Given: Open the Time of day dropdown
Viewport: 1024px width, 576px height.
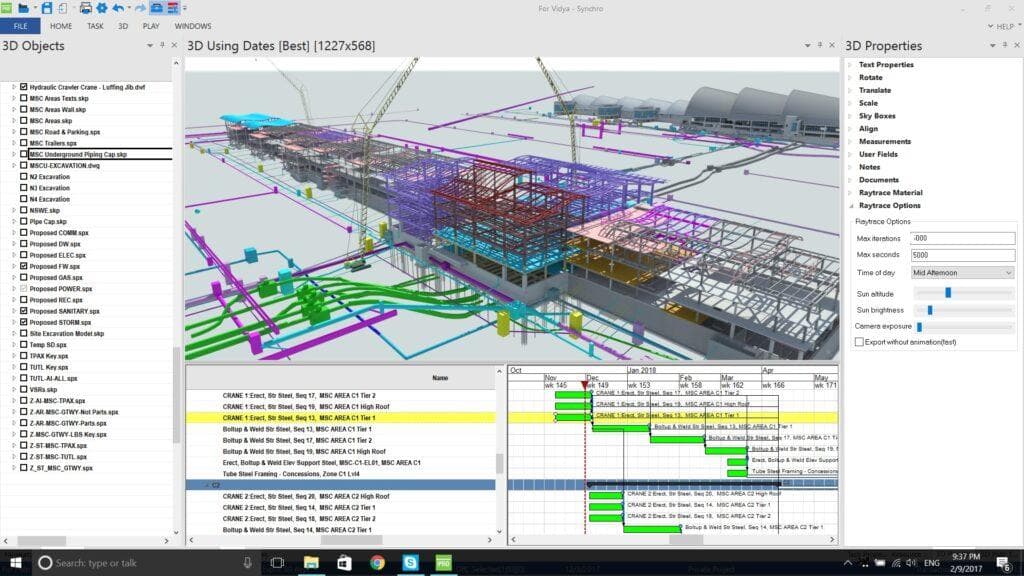Looking at the screenshot, I should pos(1007,273).
